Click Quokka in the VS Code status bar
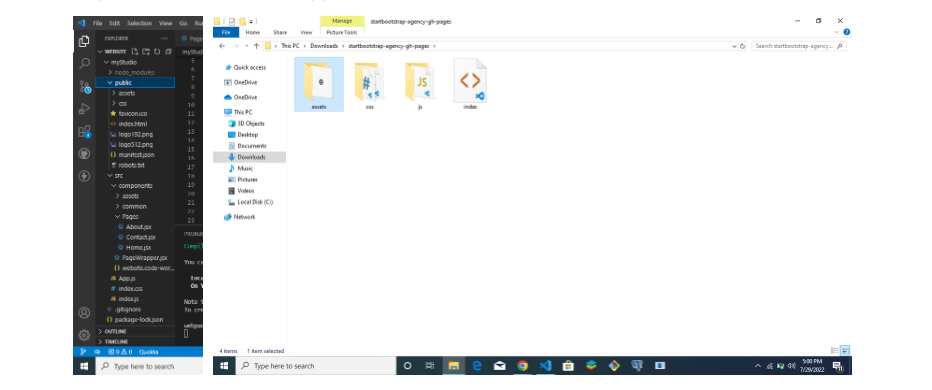Viewport: 932px width, 390px height. point(149,352)
